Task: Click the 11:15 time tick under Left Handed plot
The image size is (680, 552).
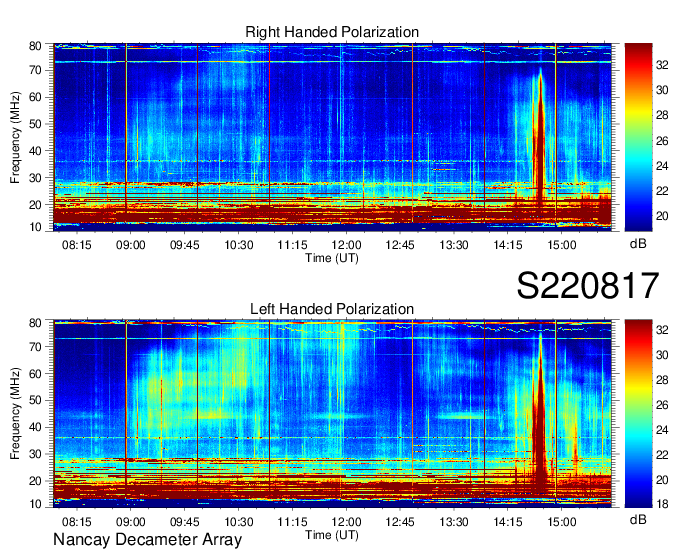Action: [x=292, y=521]
